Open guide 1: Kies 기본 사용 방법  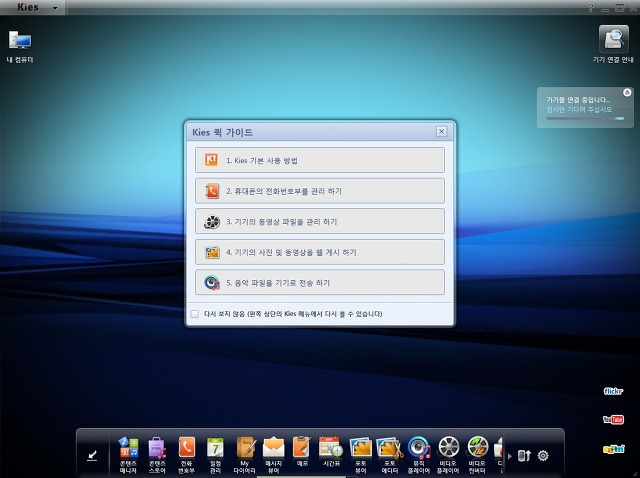[x=320, y=160]
